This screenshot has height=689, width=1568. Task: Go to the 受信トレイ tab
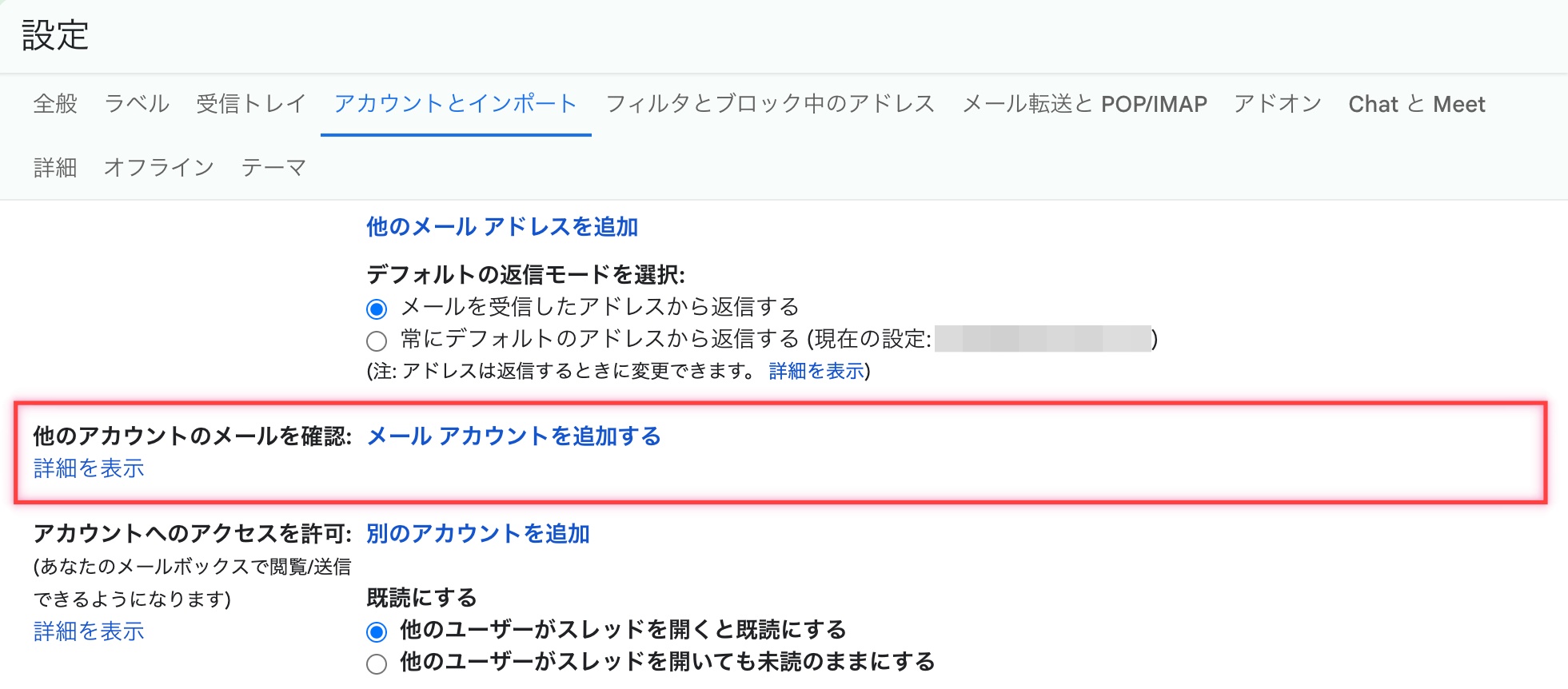[x=251, y=104]
